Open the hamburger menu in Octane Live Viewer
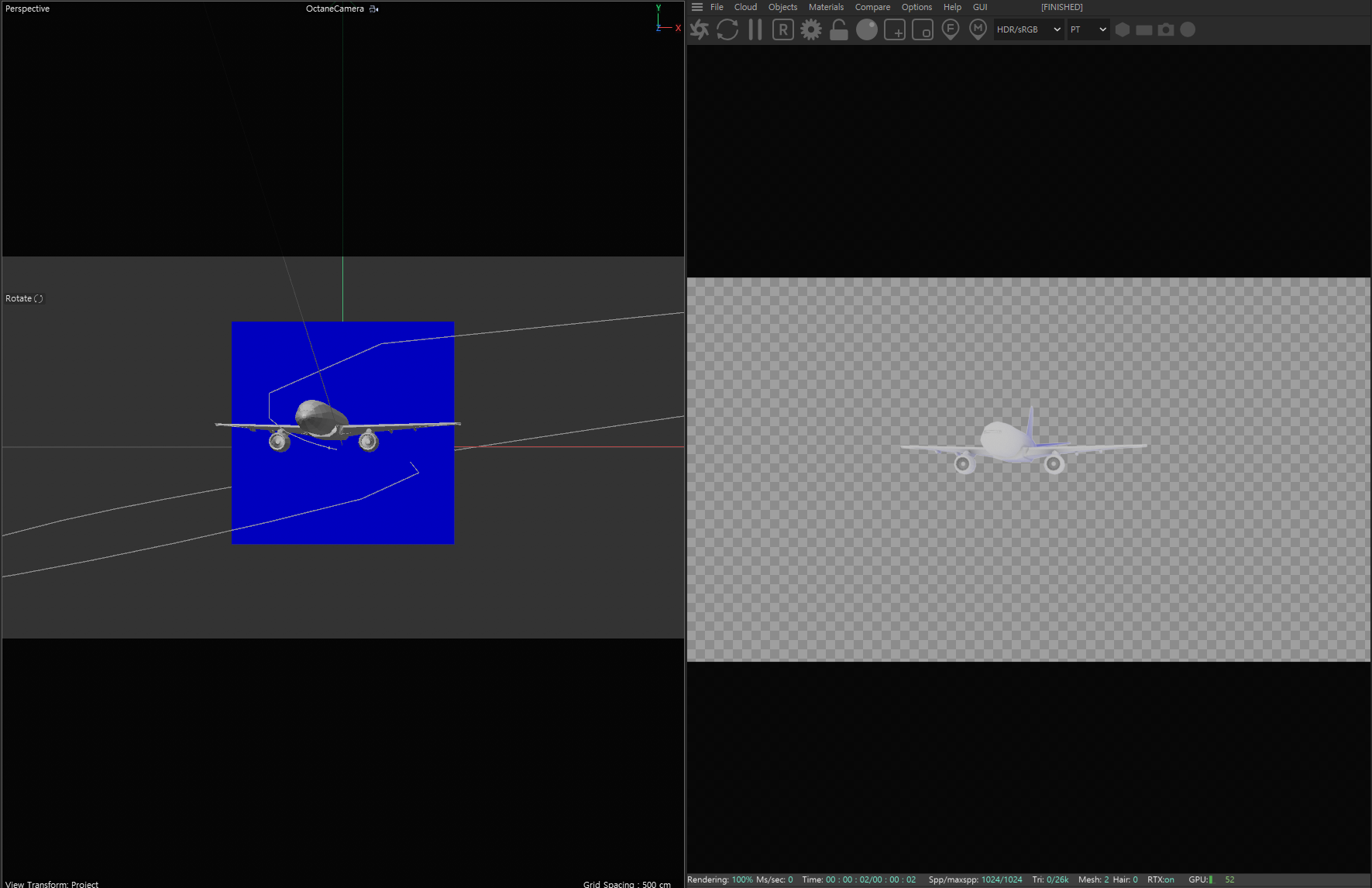Viewport: 1372px width, 888px height. click(697, 7)
